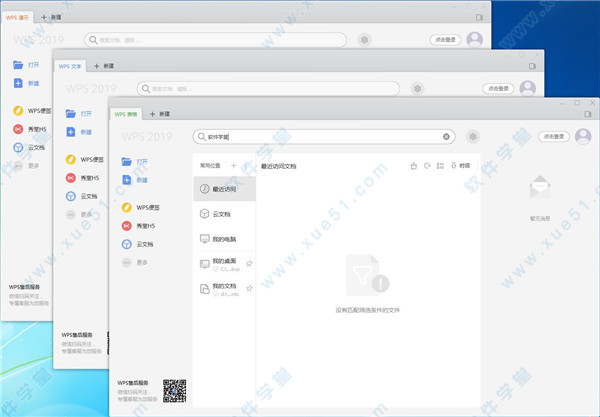Click the user avatar in WPS 文字 window

point(528,88)
